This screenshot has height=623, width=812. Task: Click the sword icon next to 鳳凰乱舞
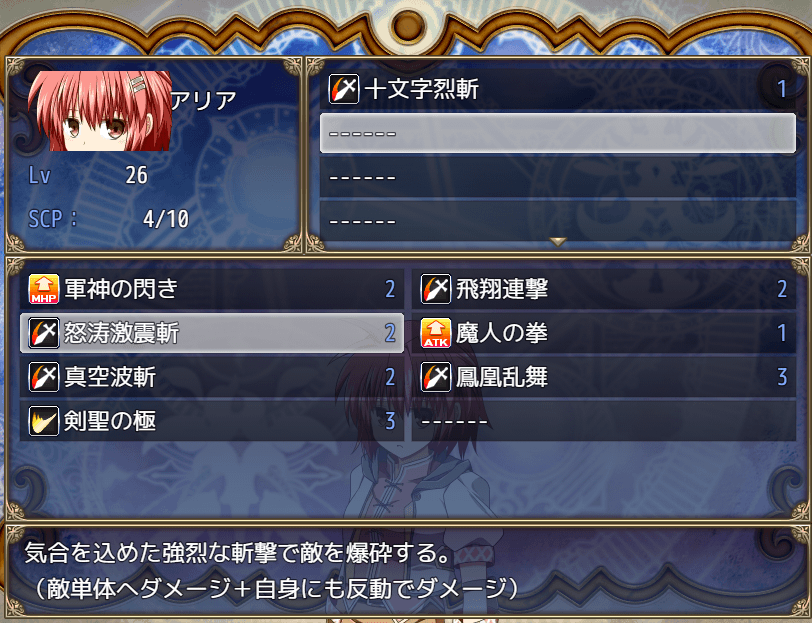[x=436, y=376]
